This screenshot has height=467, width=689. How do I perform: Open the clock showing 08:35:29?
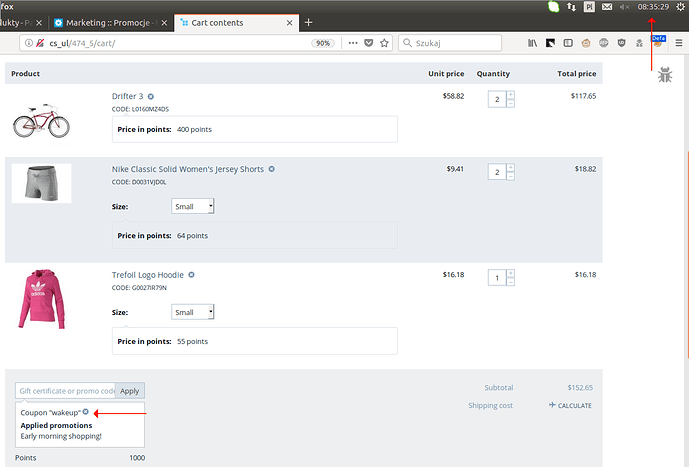click(653, 7)
